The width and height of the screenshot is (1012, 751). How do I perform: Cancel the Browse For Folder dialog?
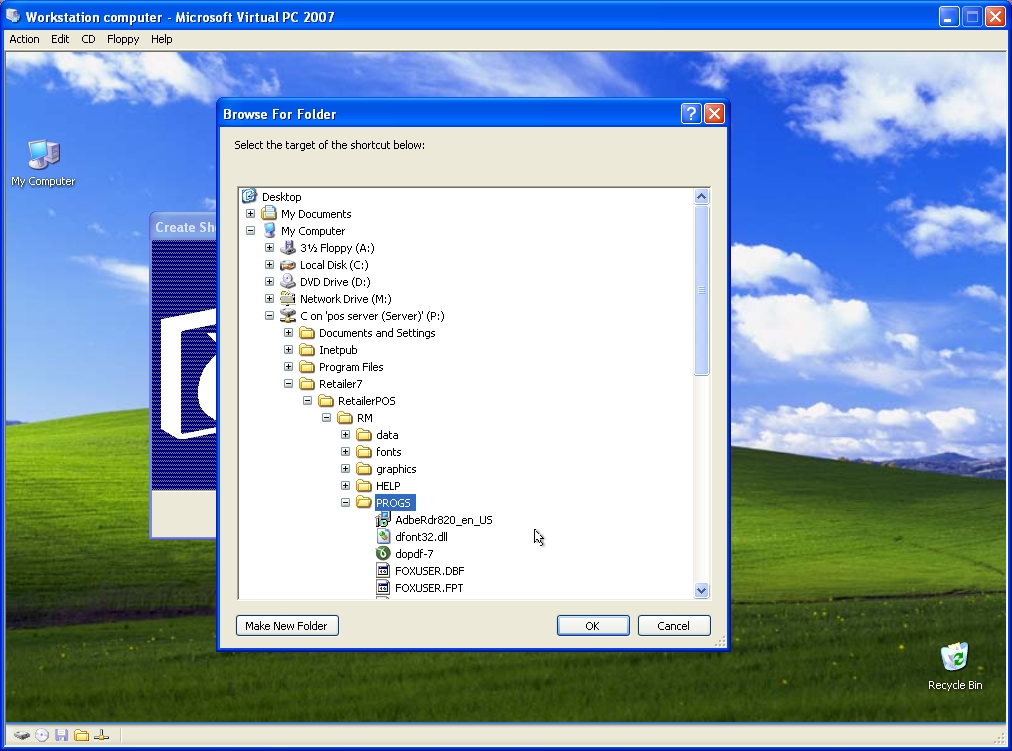point(674,626)
